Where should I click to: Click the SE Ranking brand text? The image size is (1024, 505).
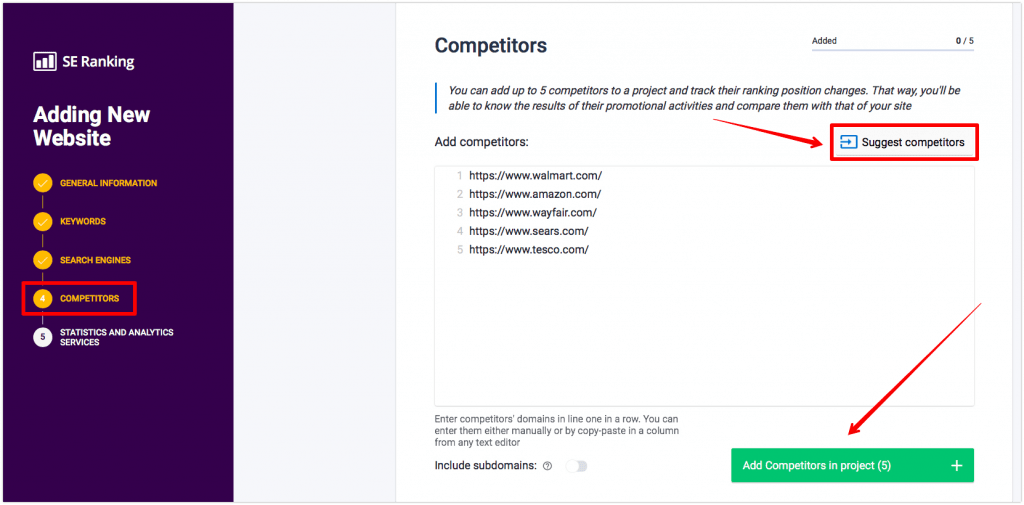point(99,62)
